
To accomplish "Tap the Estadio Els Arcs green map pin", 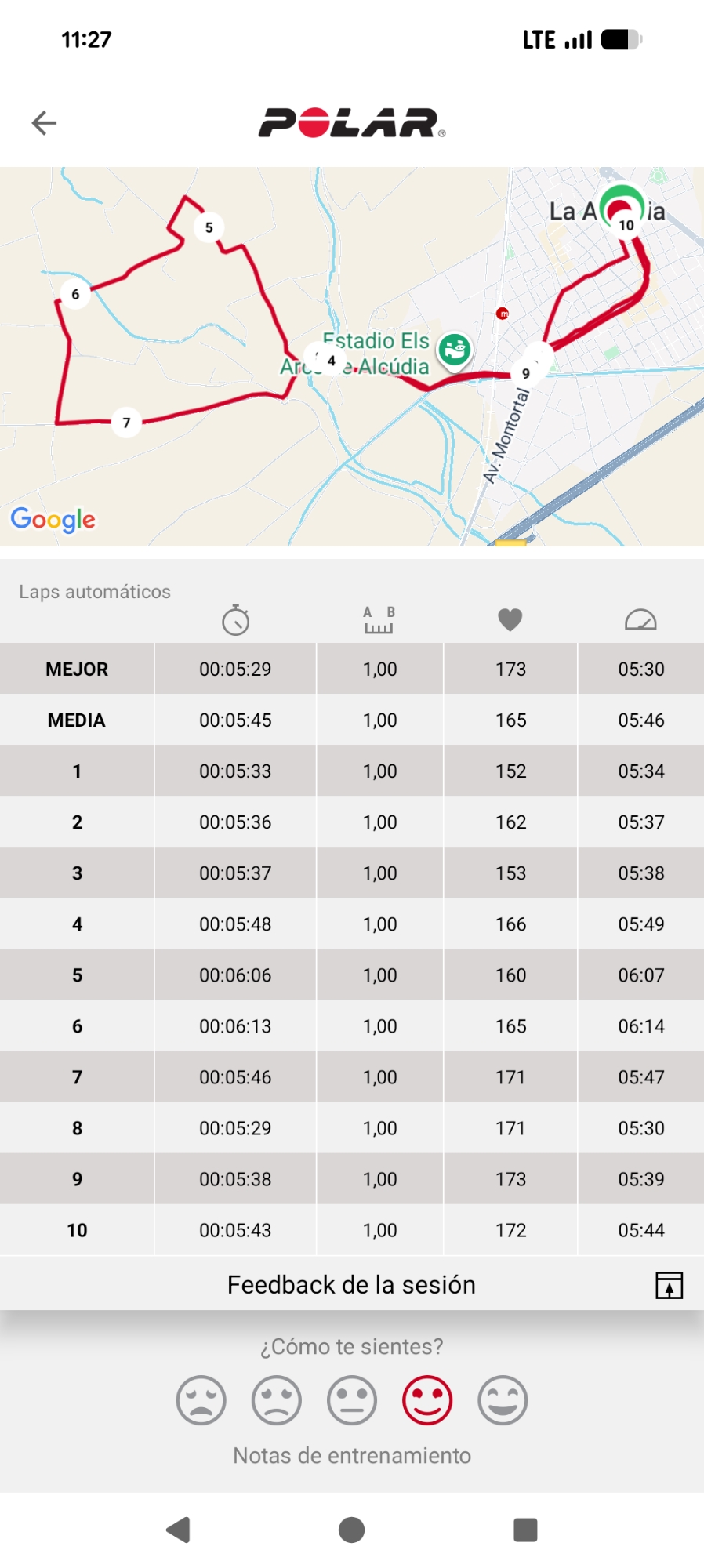I will pyautogui.click(x=455, y=349).
